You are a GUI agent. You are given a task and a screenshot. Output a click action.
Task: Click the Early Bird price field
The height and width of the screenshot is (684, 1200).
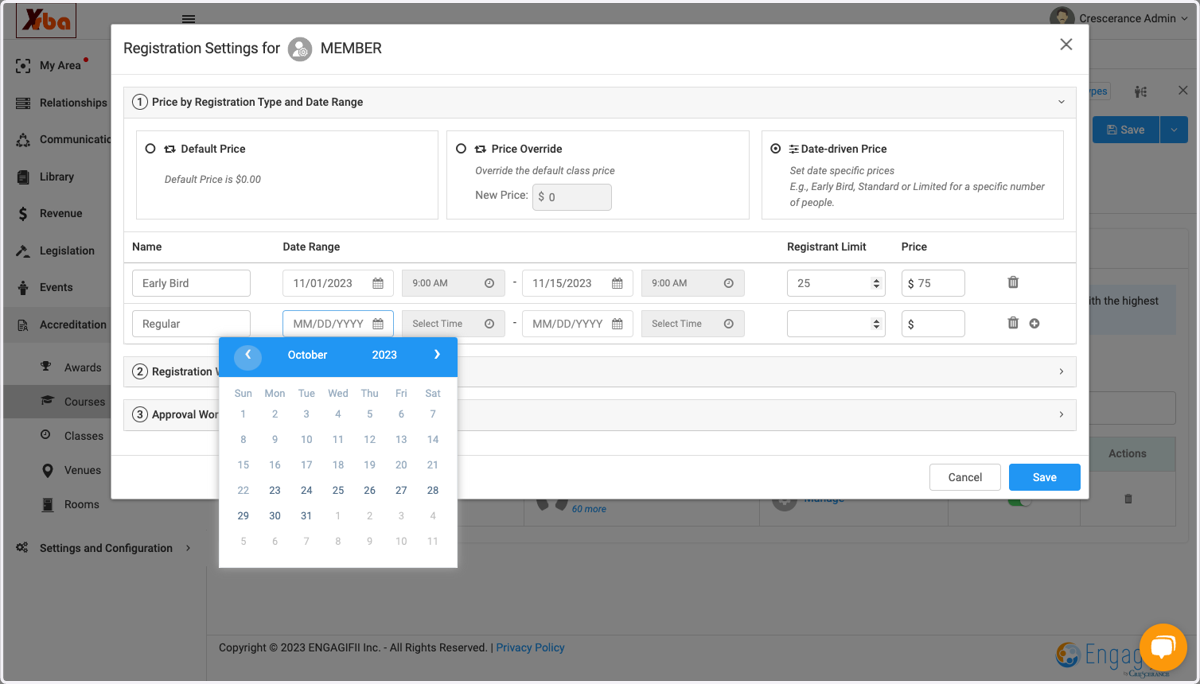[x=933, y=283]
